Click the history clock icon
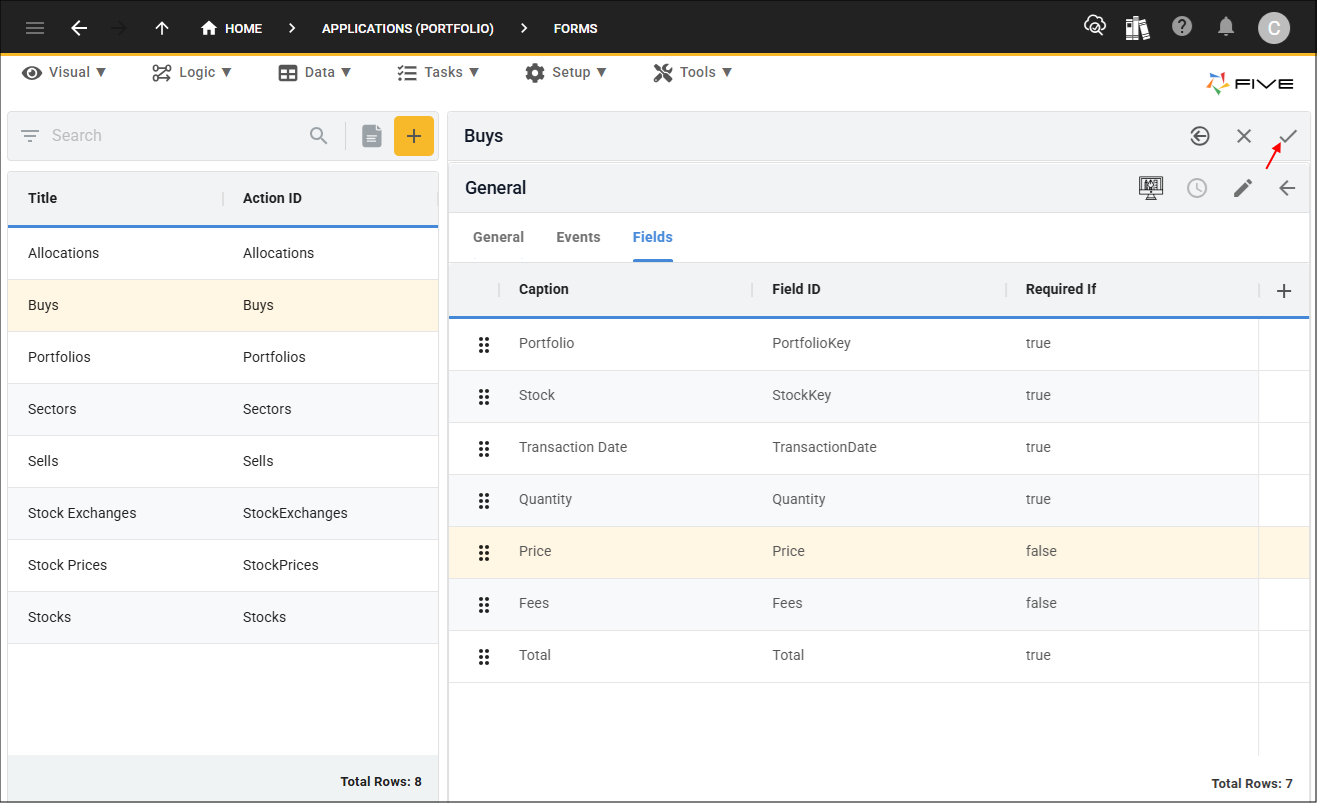The height and width of the screenshot is (803, 1317). (1197, 188)
